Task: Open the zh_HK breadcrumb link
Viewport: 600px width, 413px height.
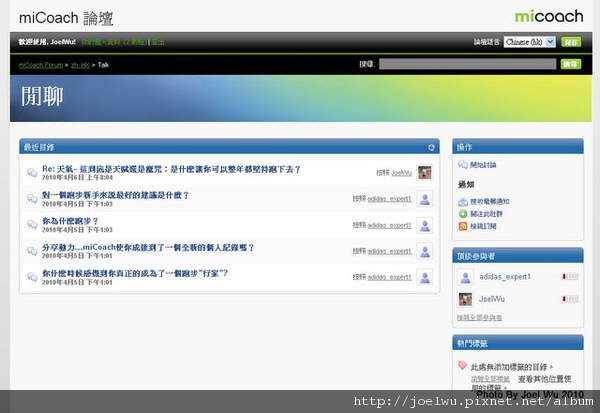Action: 80,65
